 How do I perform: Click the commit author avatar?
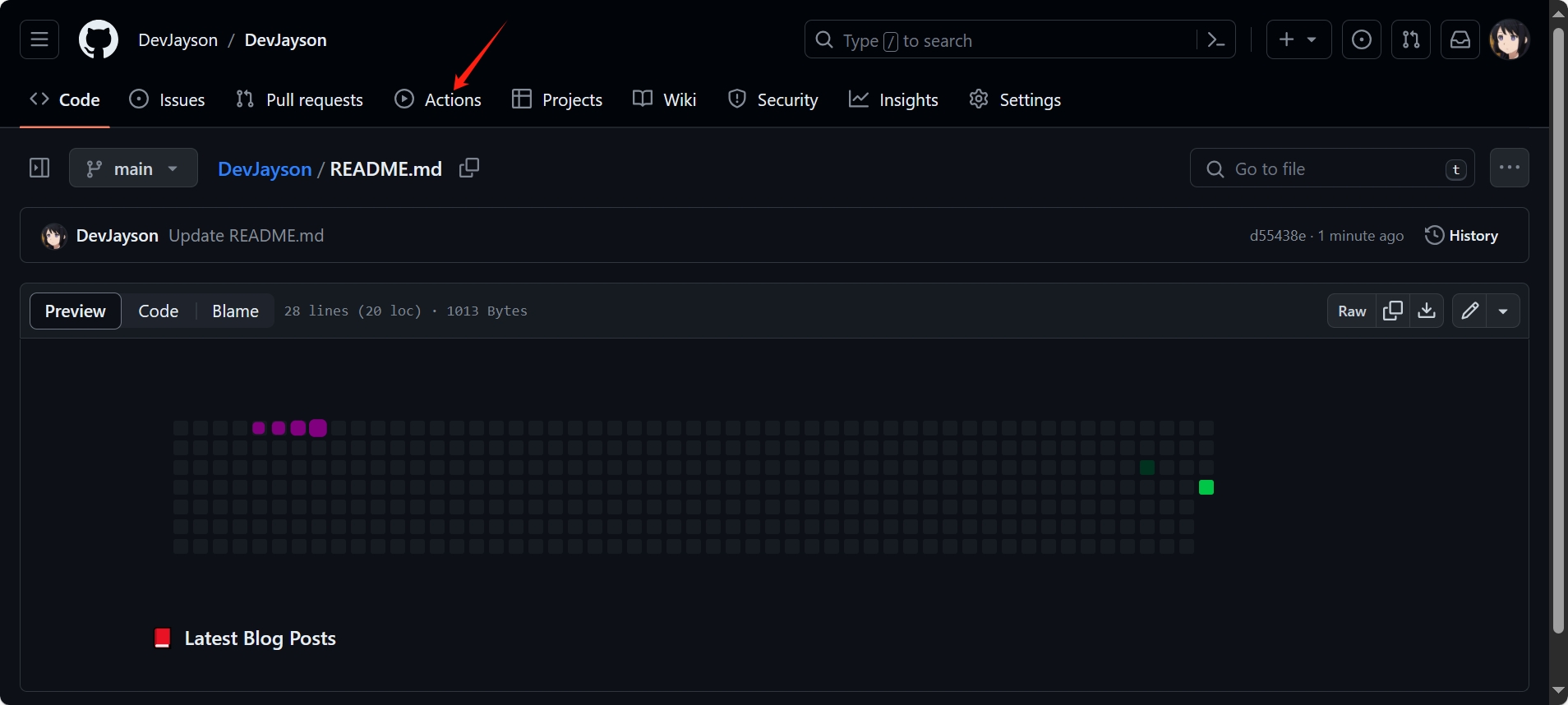click(x=54, y=236)
